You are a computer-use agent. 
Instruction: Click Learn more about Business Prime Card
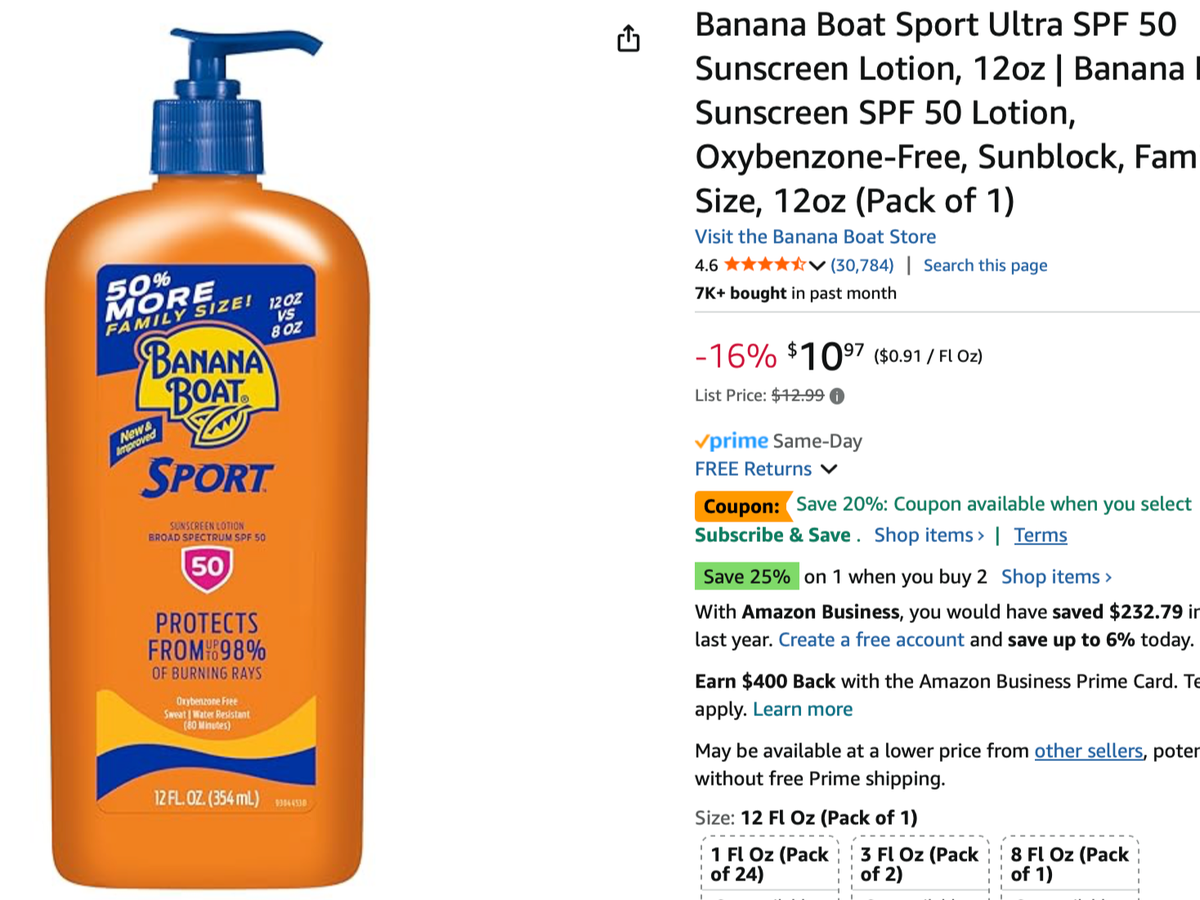point(802,709)
